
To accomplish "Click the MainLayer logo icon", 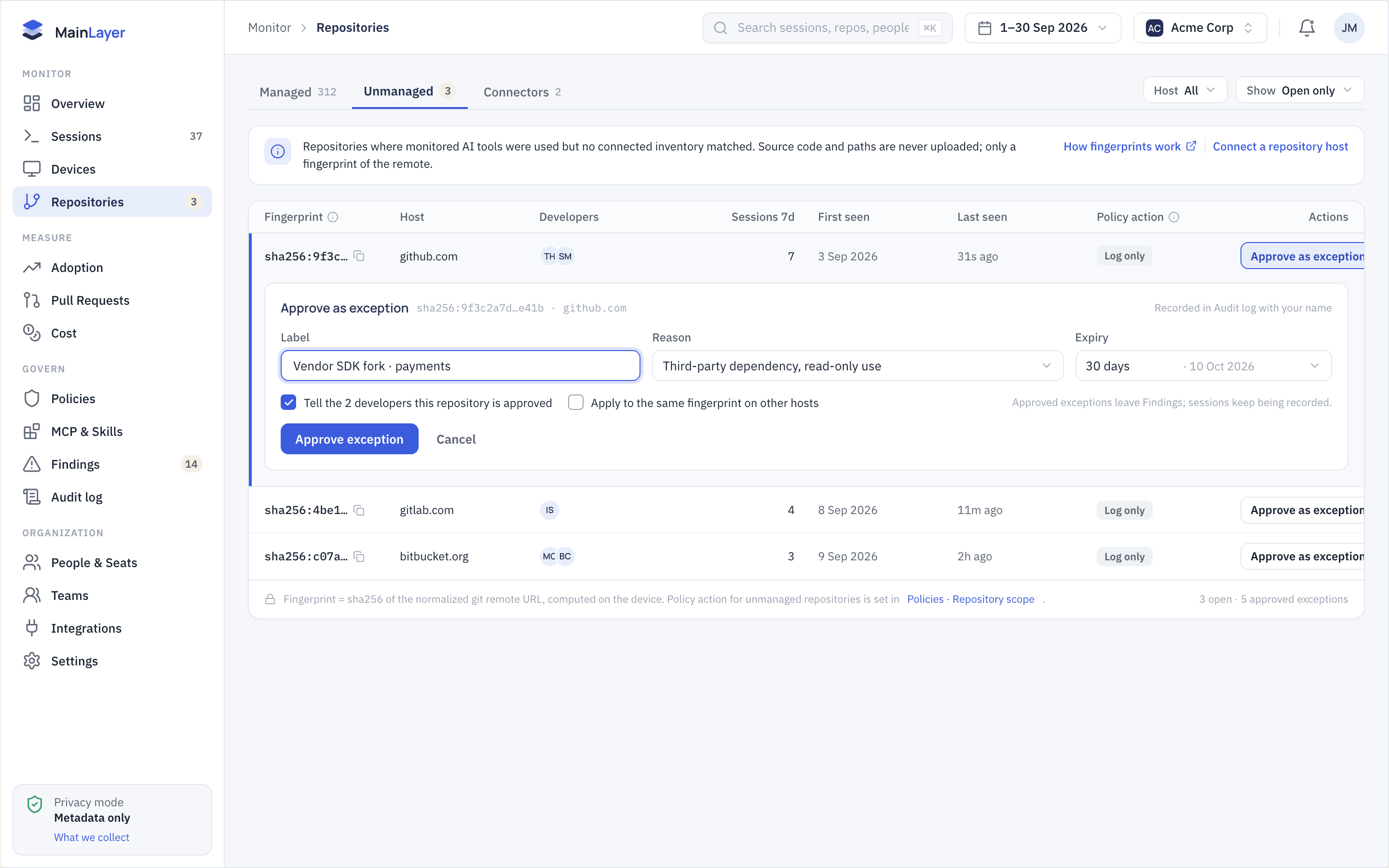I will pos(33,31).
